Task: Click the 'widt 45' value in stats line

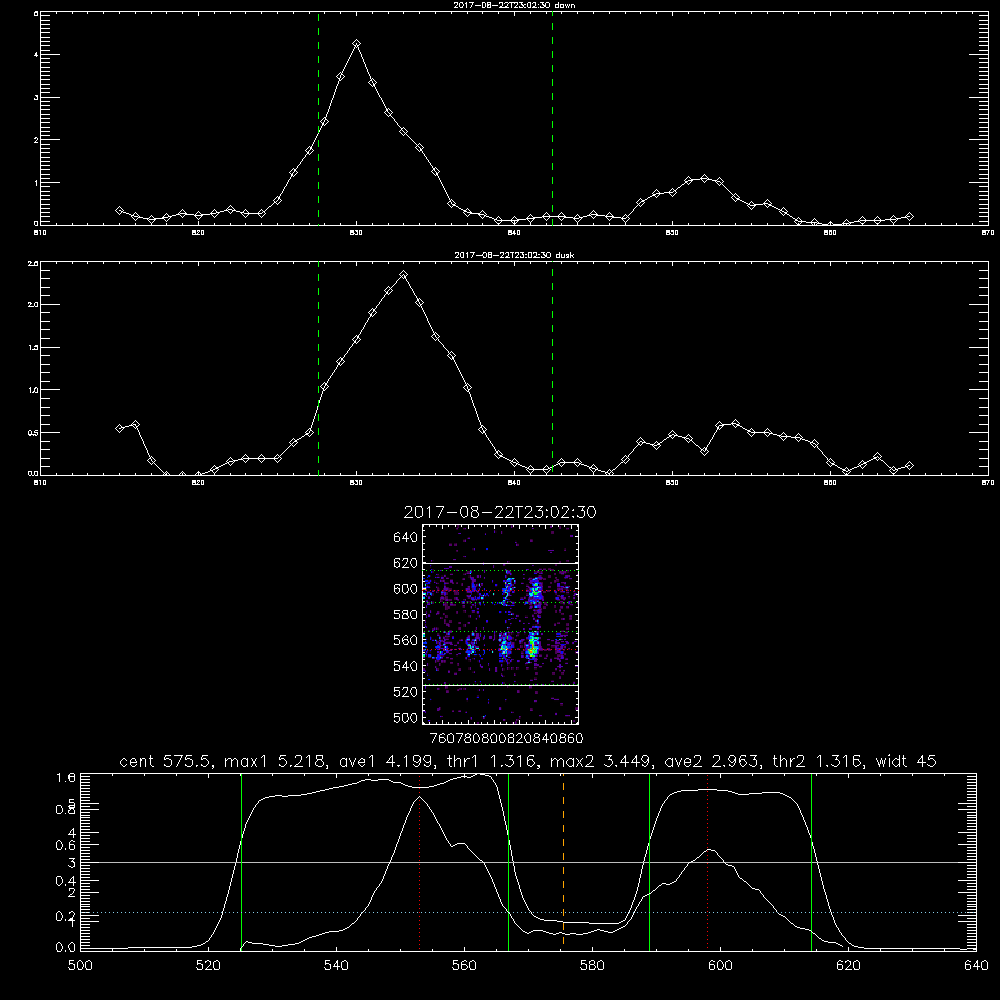Action: (x=906, y=761)
